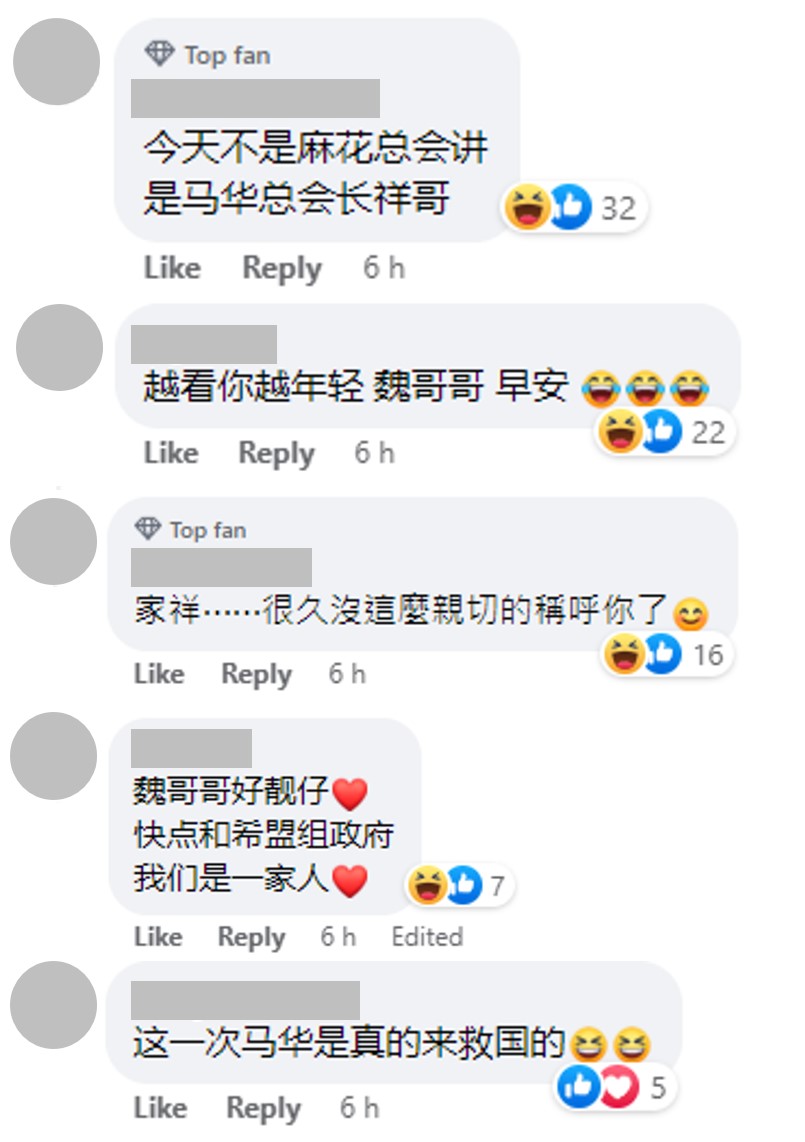The image size is (805, 1142).
Task: Reply to the 魏哥哥好靓仔 comment
Action: [251, 937]
